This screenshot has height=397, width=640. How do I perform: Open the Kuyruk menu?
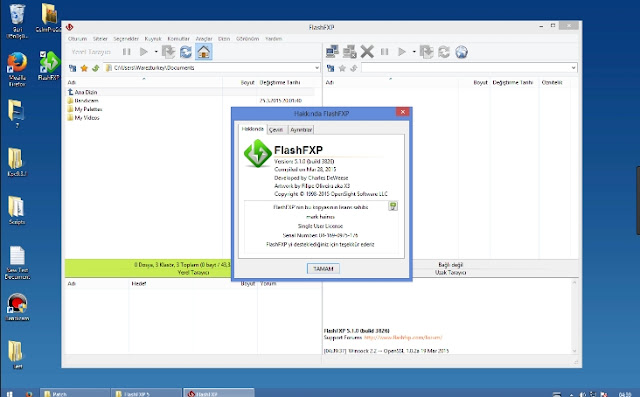[x=153, y=39]
